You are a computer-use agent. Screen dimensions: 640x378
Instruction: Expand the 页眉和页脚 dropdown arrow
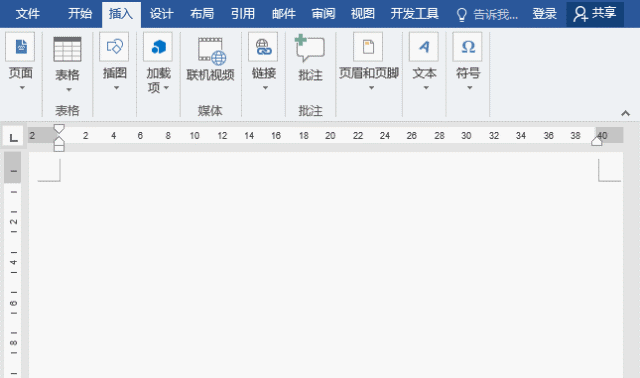coord(371,88)
